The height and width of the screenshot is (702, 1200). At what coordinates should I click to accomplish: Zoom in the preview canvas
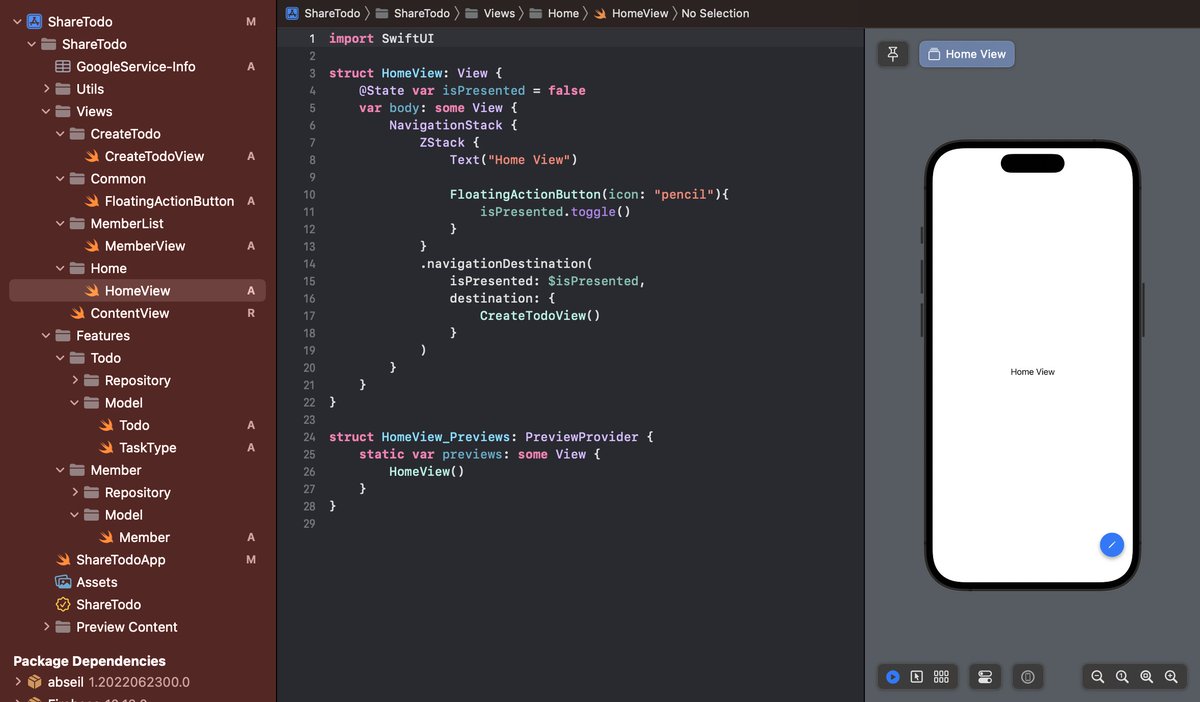(x=1171, y=677)
